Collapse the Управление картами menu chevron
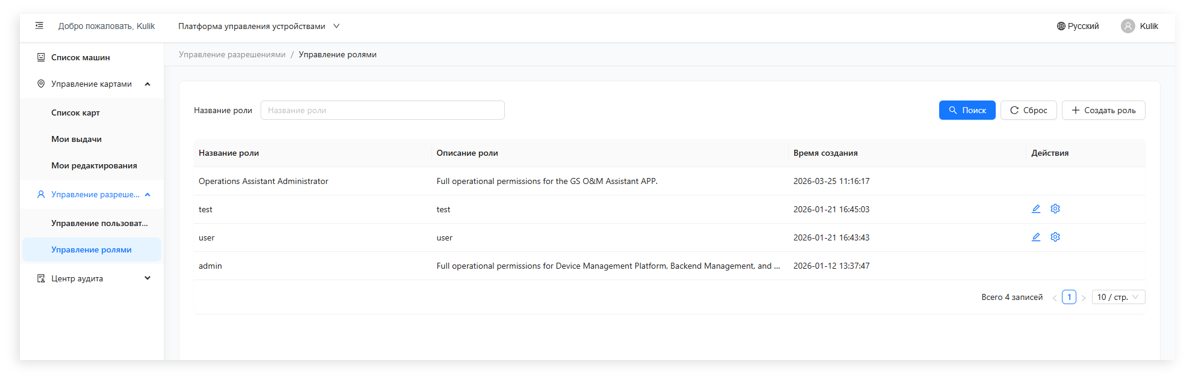The width and height of the screenshot is (1189, 380). point(147,84)
